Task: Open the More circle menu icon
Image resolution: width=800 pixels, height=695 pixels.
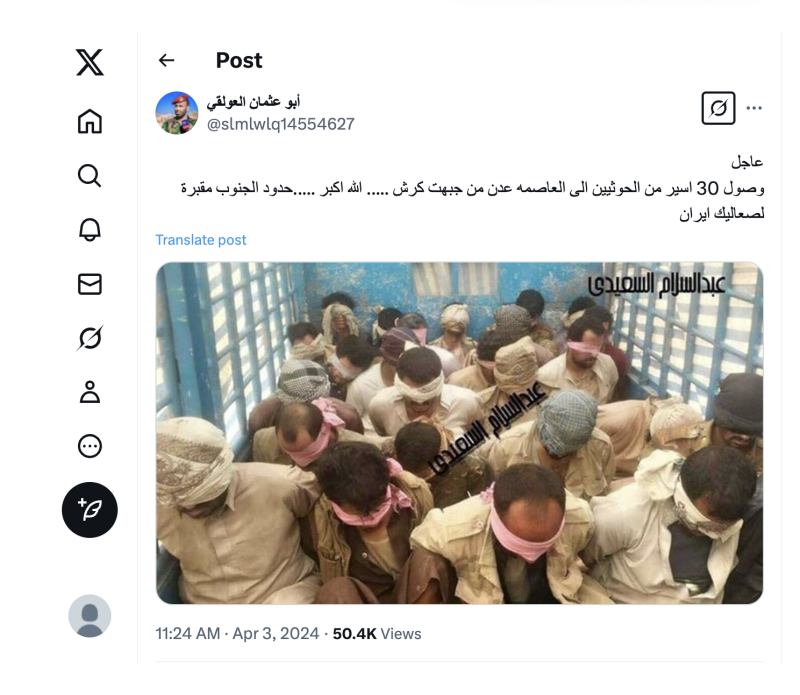Action: point(90,446)
